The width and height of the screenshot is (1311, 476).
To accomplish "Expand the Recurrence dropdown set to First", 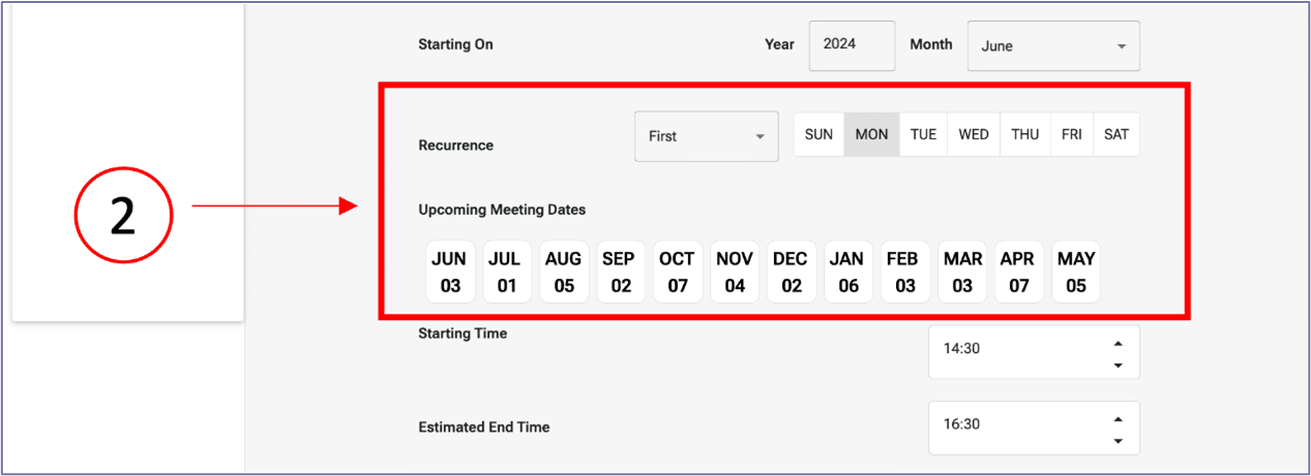I will 706,136.
